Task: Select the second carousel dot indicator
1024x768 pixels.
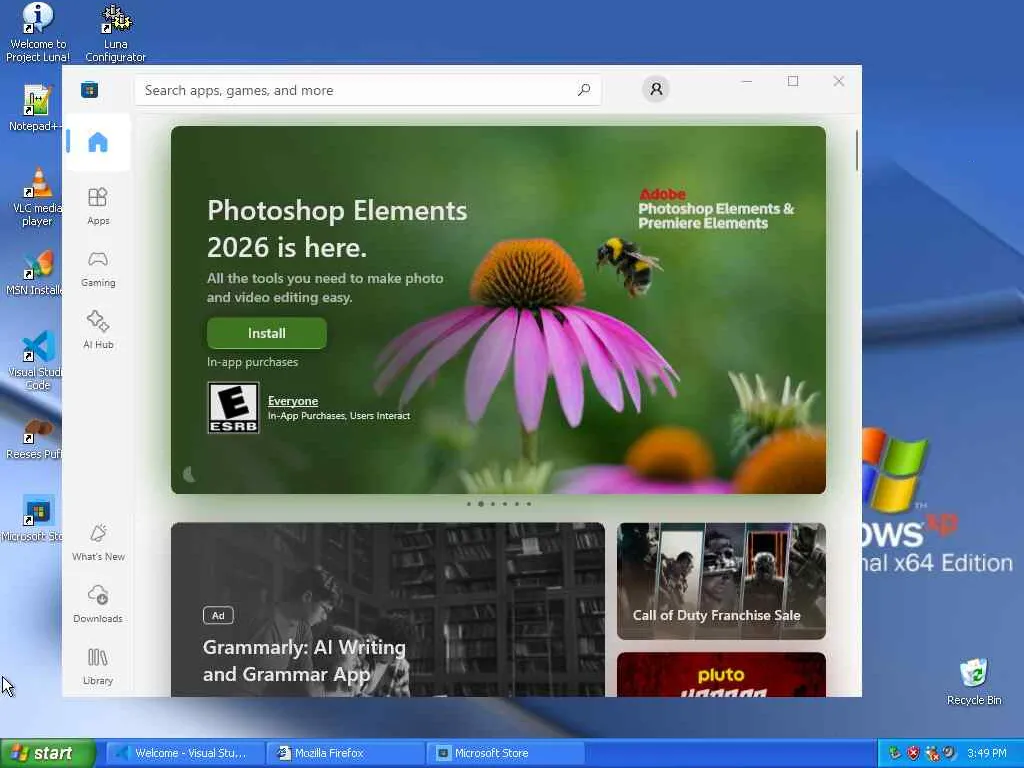Action: (481, 504)
